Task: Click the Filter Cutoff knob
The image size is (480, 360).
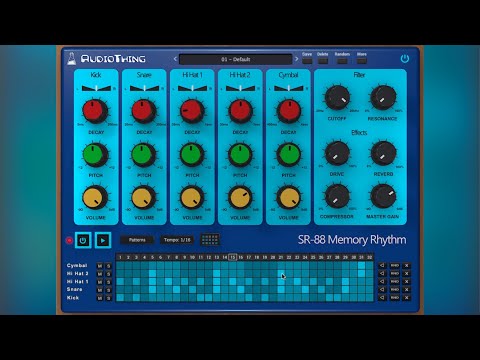Action: coord(337,98)
